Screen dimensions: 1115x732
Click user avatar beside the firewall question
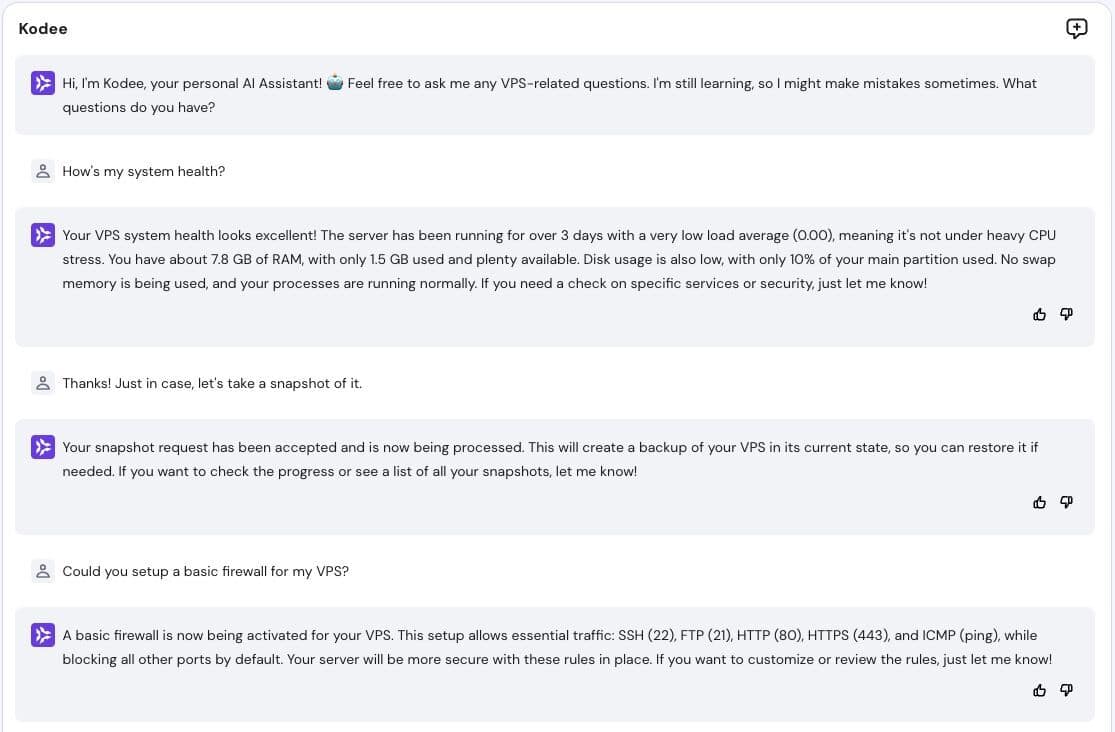tap(43, 571)
